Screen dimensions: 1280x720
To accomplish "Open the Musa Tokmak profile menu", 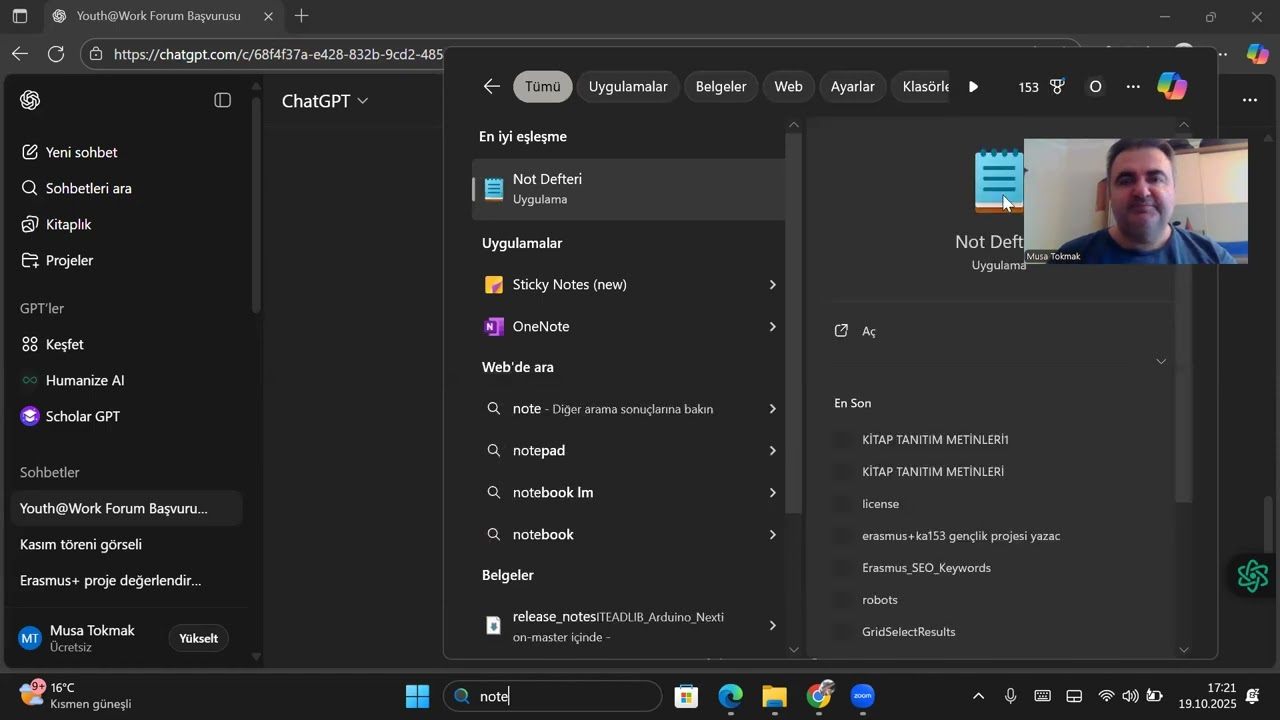I will tap(78, 638).
